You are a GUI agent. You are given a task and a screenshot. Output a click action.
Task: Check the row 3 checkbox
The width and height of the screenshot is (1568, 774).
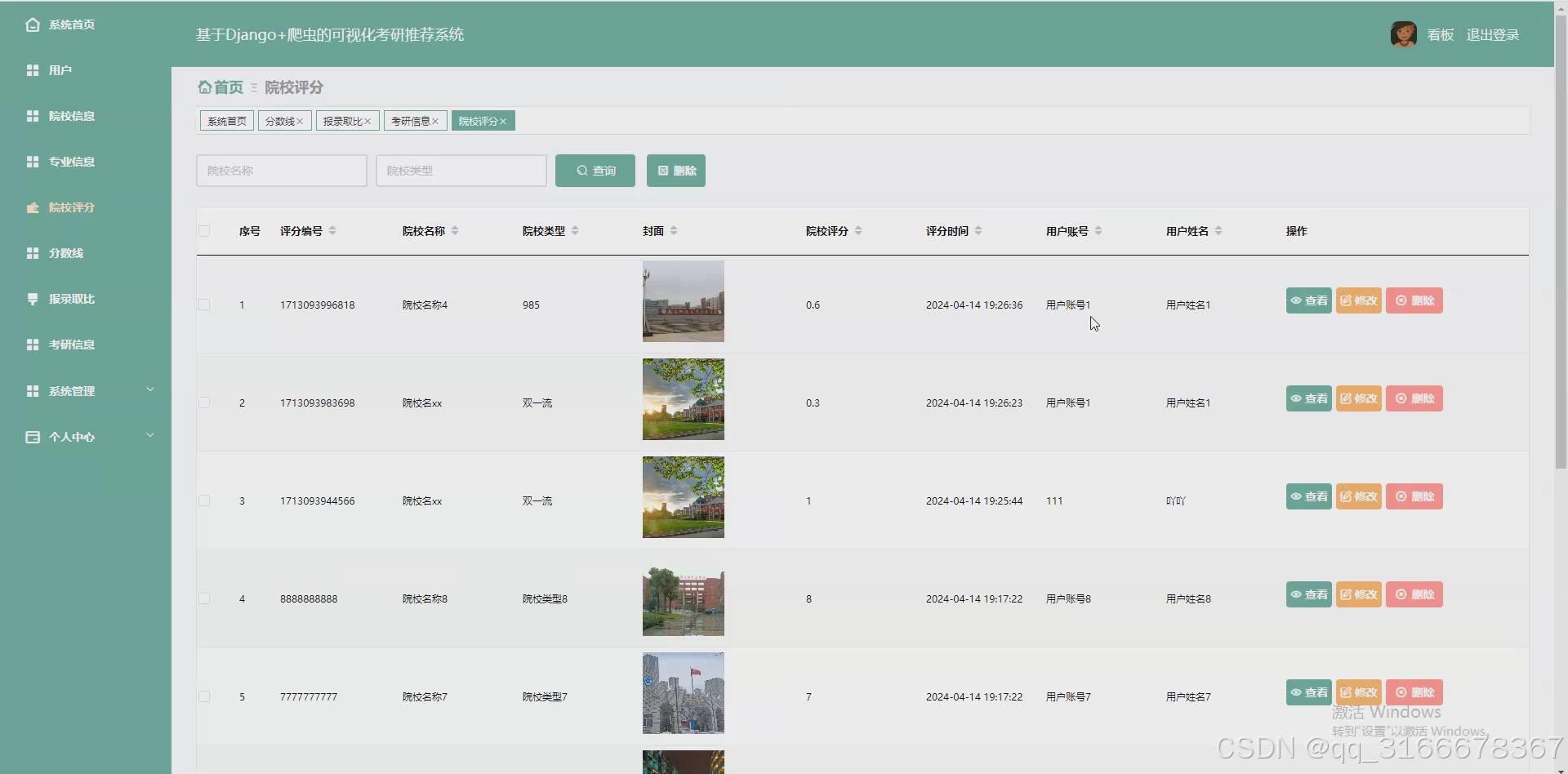pyautogui.click(x=204, y=500)
